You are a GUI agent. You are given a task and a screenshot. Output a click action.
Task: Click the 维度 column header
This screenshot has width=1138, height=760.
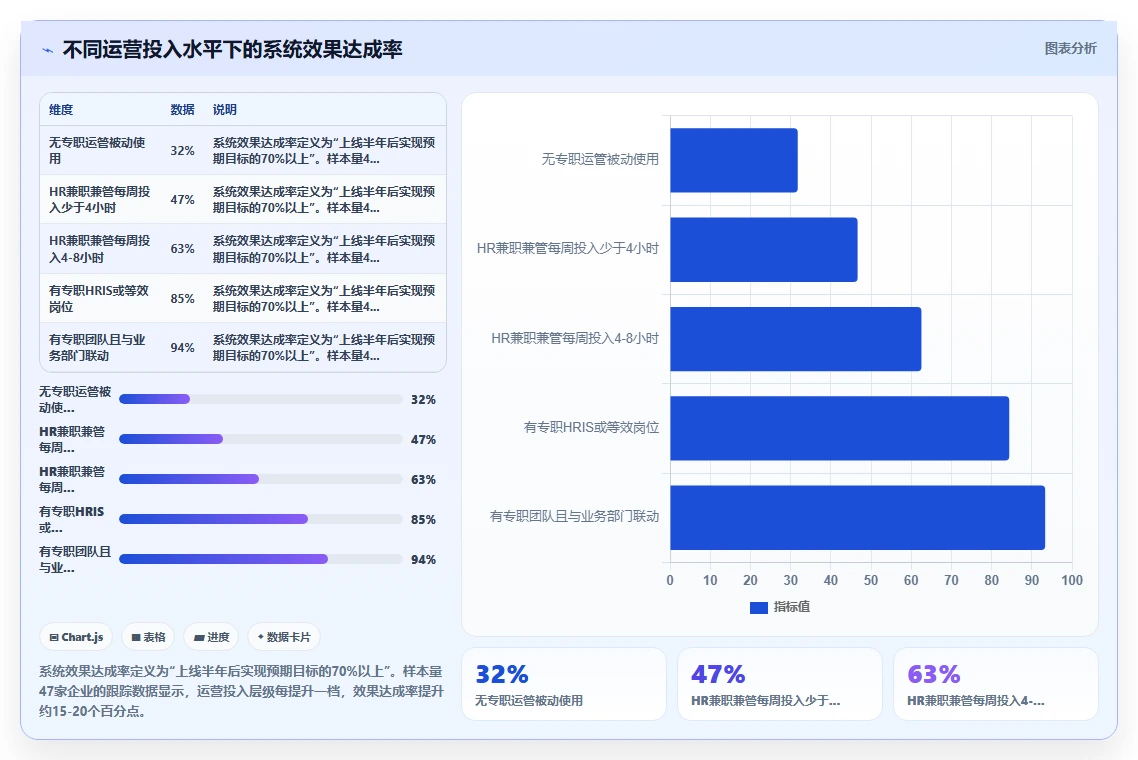(x=61, y=110)
